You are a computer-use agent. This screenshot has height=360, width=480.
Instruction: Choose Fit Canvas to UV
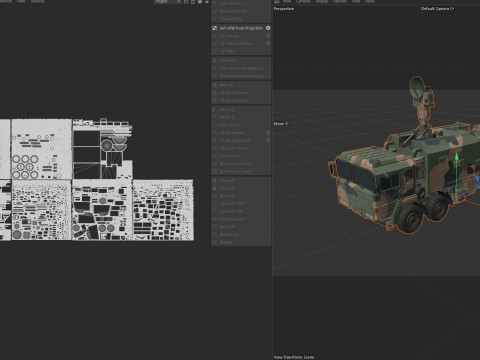(241, 100)
